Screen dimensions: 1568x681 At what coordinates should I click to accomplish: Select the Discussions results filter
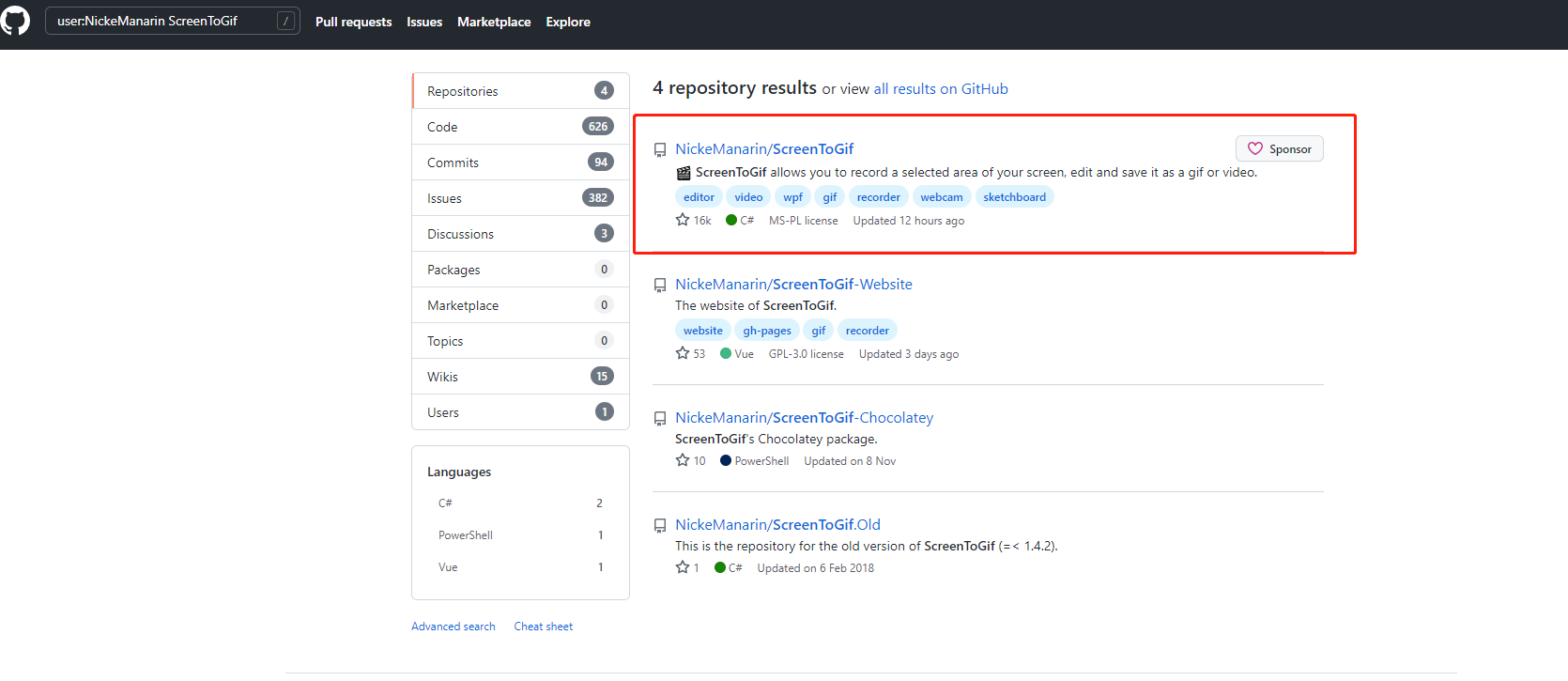pyautogui.click(x=520, y=234)
